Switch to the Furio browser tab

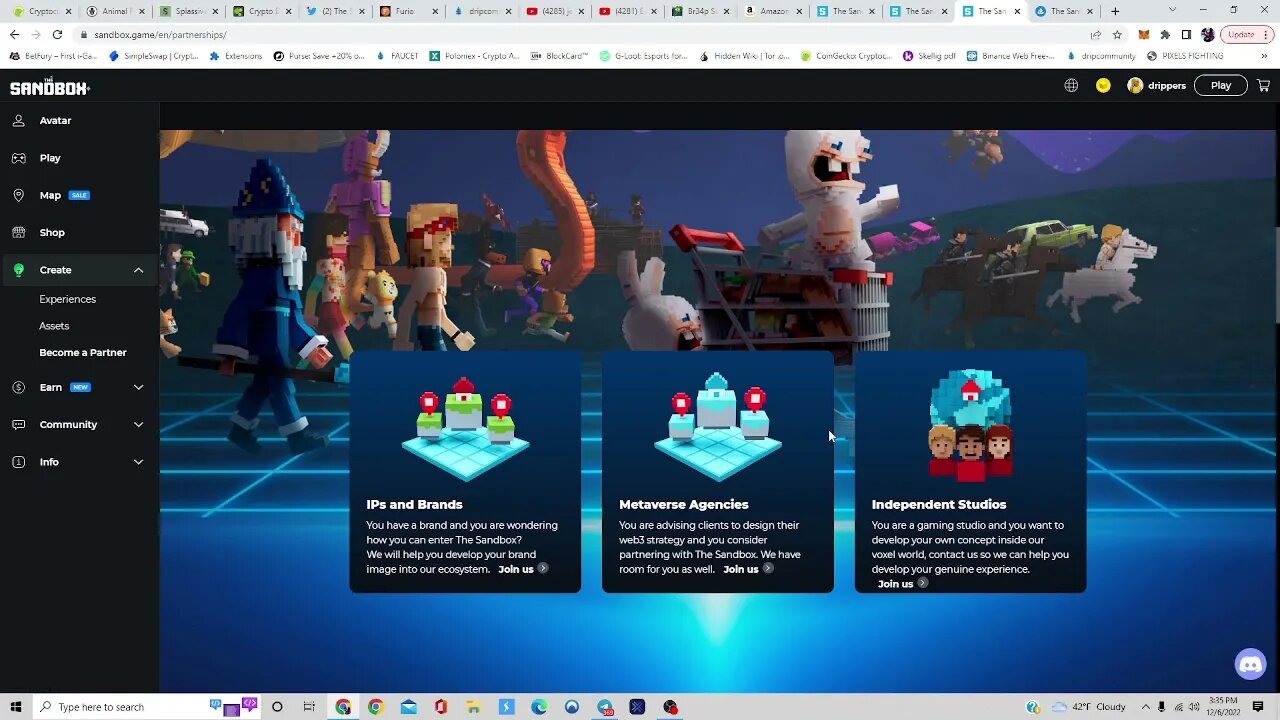coord(410,11)
